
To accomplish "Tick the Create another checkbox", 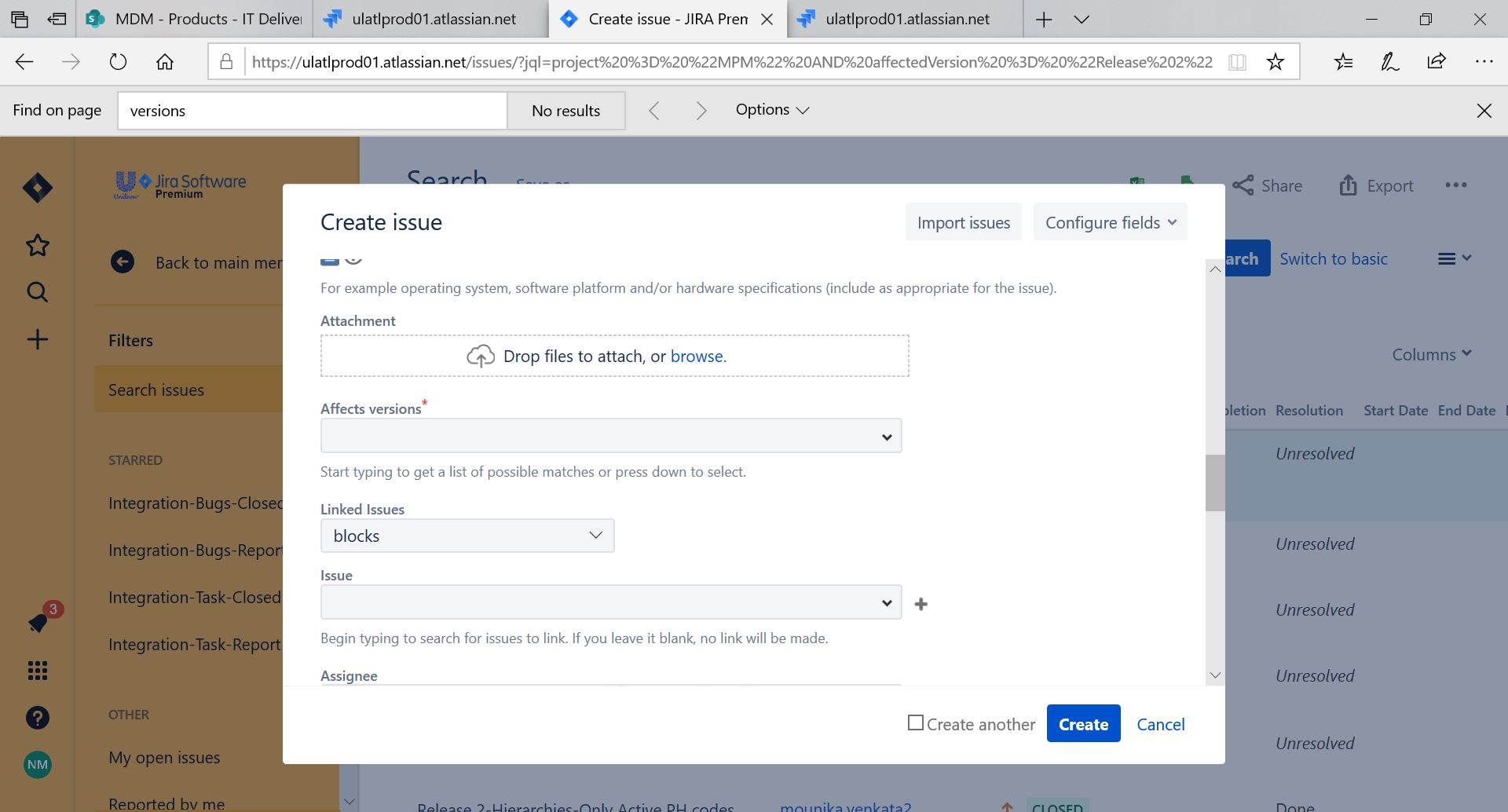I will point(915,722).
